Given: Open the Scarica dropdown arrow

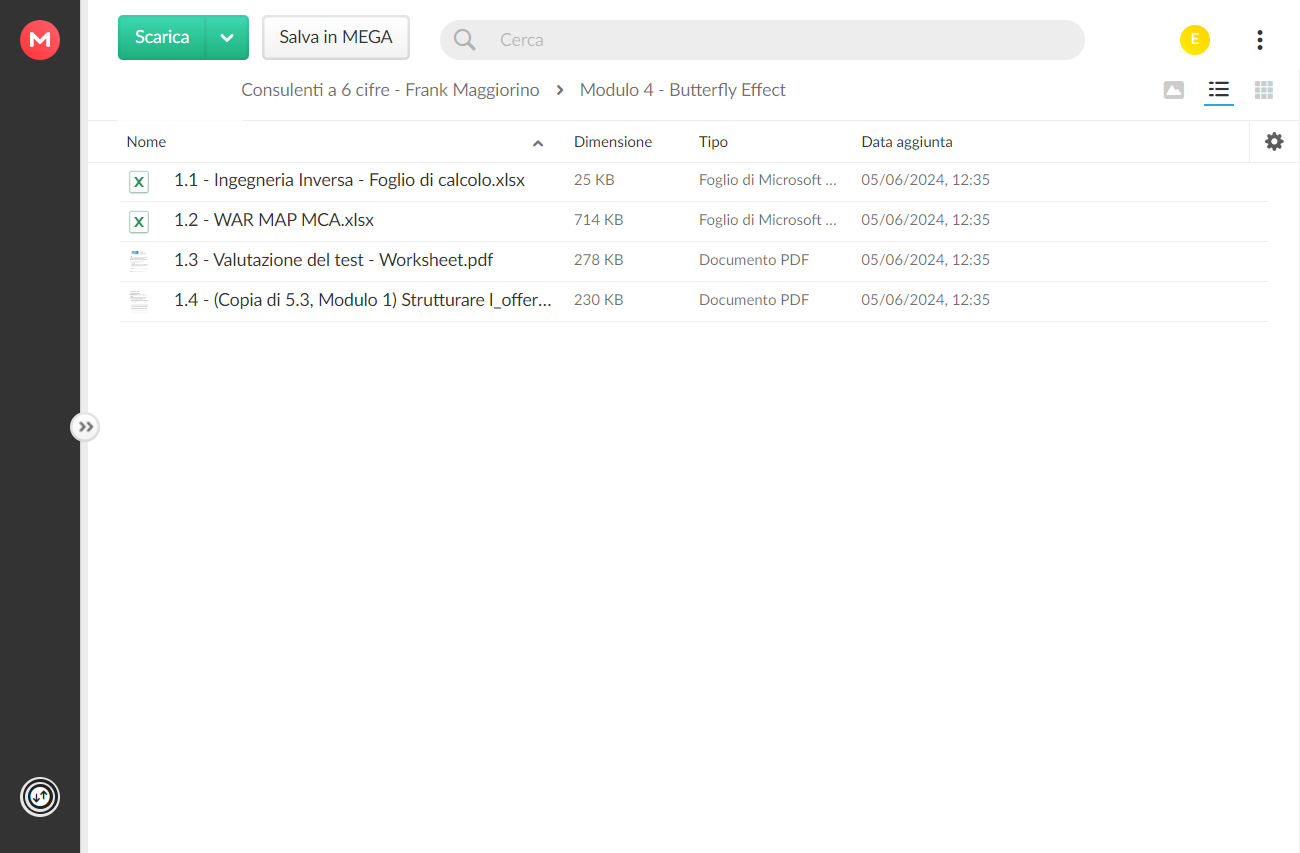Looking at the screenshot, I should pos(227,38).
